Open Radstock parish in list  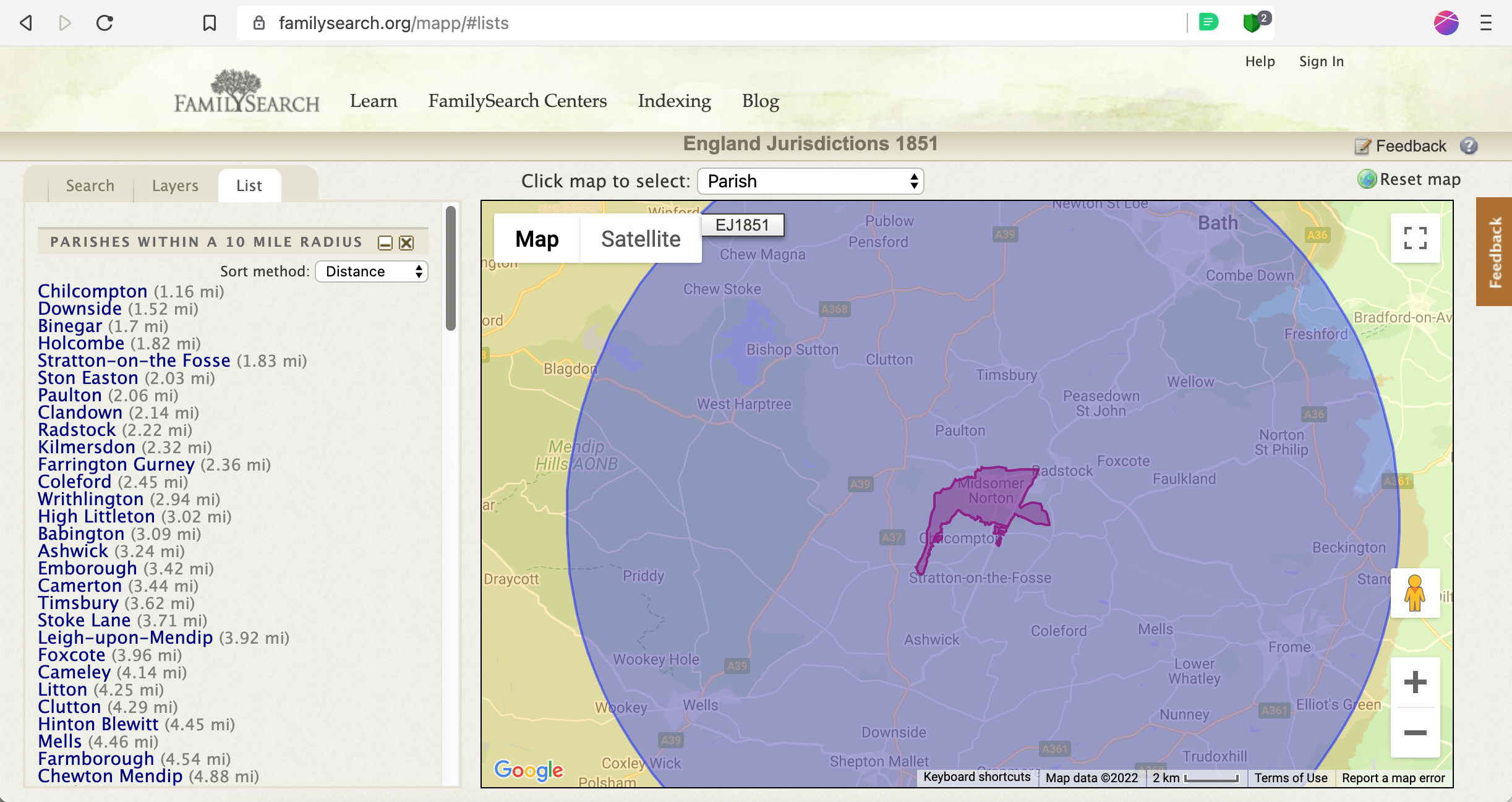point(77,429)
